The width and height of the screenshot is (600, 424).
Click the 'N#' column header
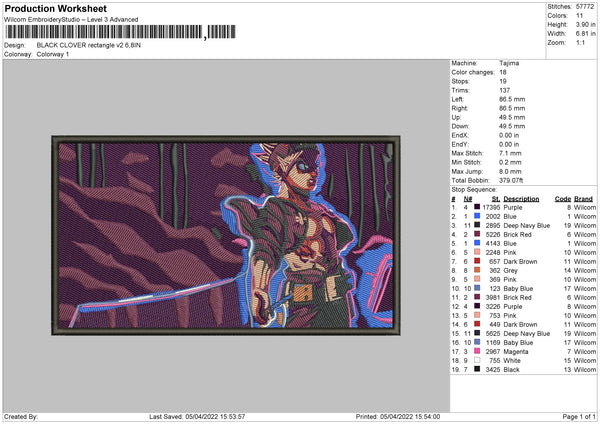468,199
